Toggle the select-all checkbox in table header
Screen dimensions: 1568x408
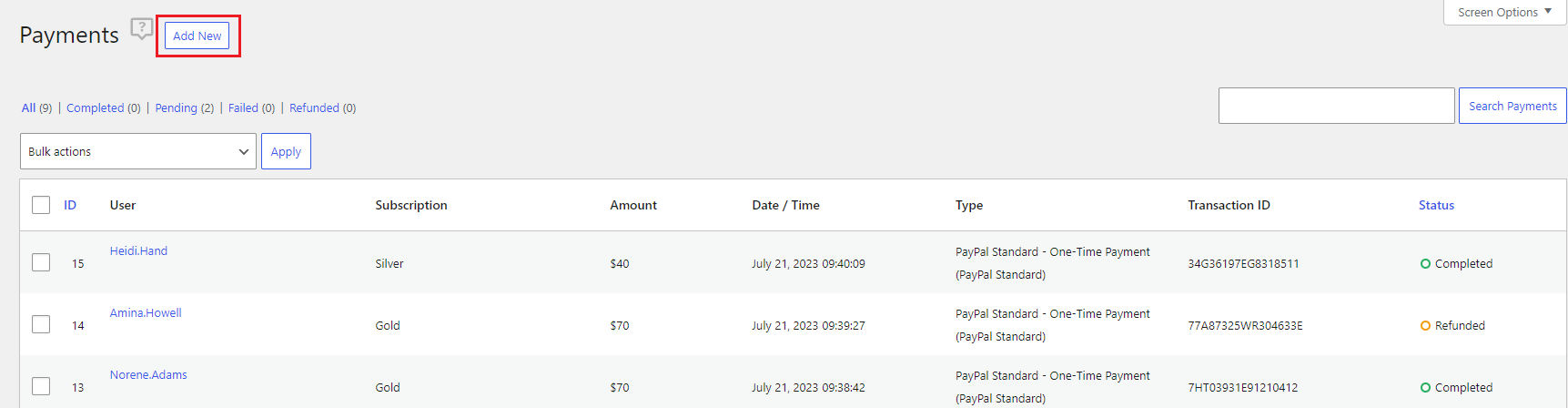[x=41, y=205]
